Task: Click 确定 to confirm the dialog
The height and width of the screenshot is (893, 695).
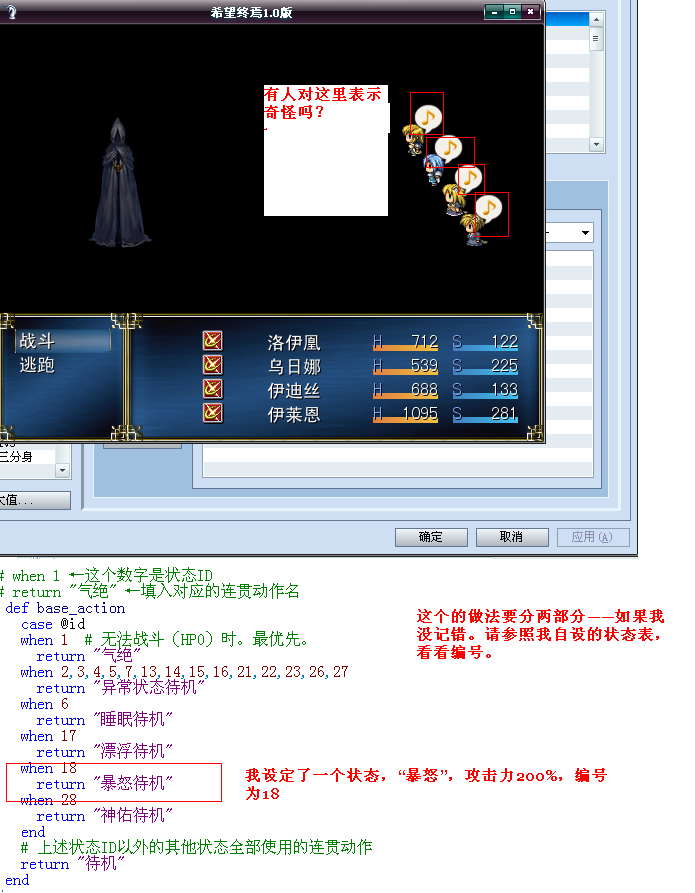Action: coord(431,537)
